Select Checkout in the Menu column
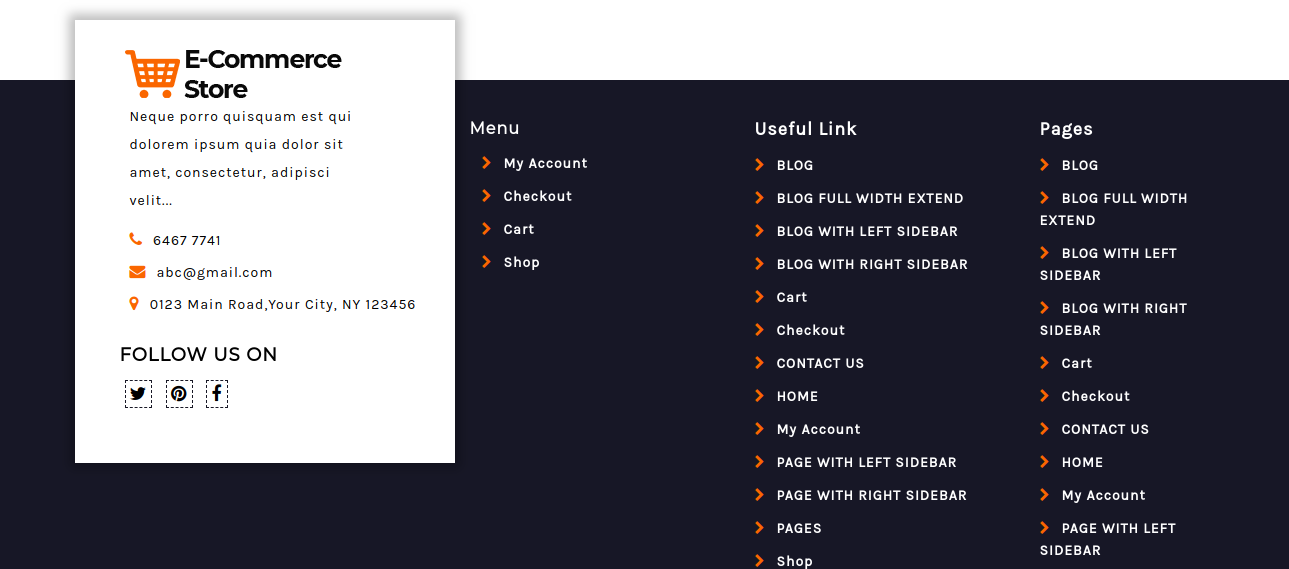This screenshot has height=569, width=1289. pos(537,196)
